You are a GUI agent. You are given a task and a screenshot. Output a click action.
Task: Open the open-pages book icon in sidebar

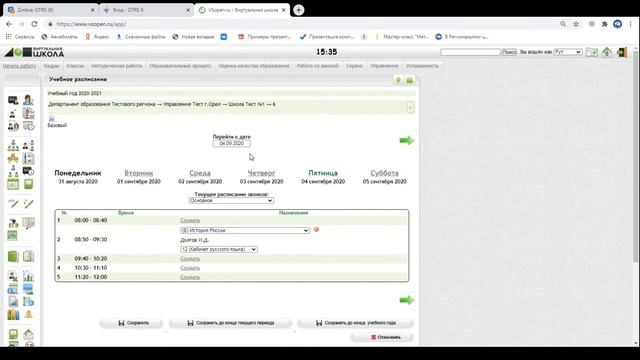click(28, 256)
